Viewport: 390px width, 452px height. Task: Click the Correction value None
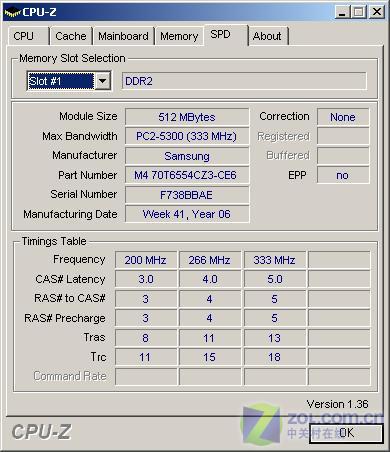click(x=343, y=117)
